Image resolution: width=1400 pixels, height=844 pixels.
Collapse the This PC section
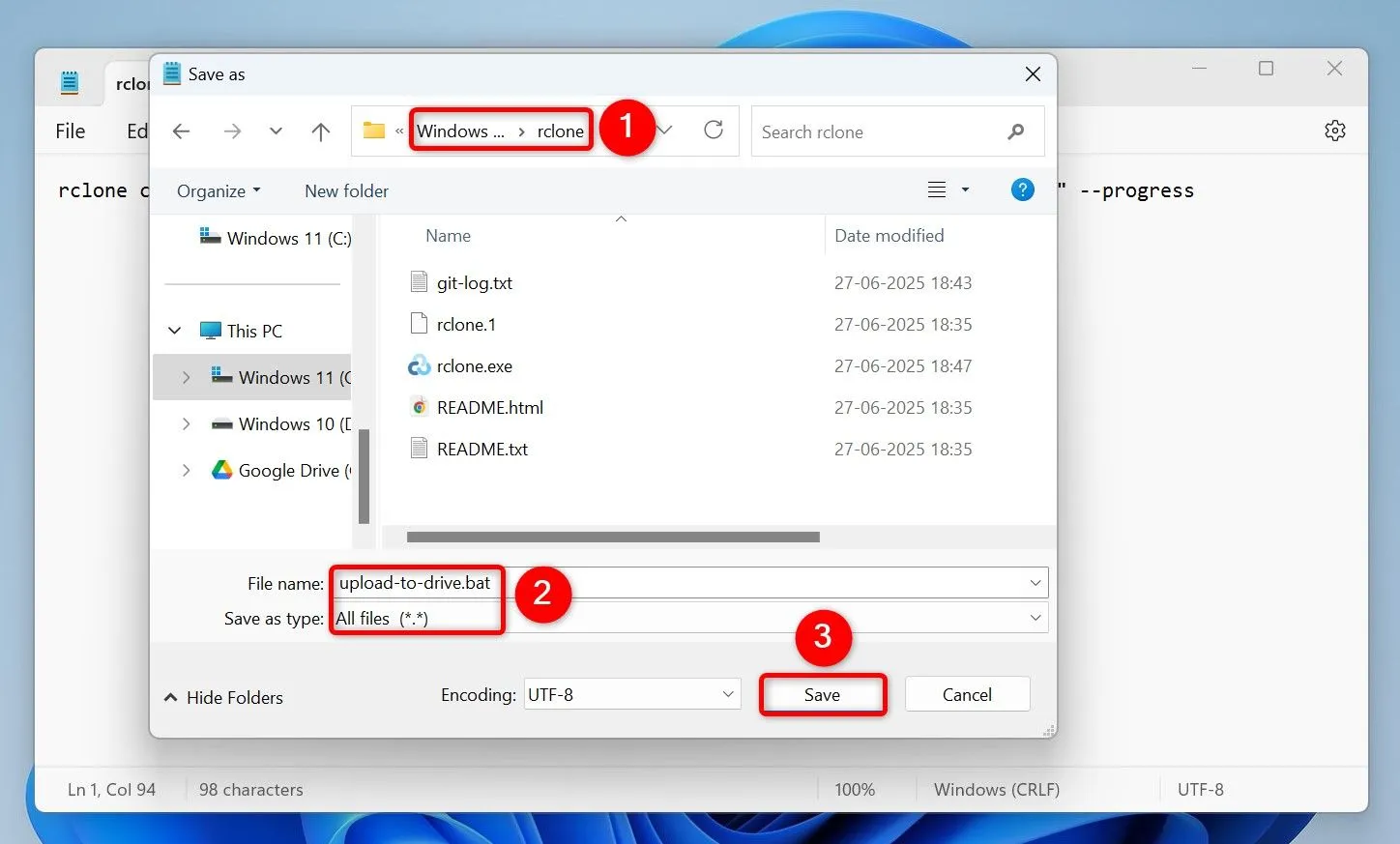175,330
